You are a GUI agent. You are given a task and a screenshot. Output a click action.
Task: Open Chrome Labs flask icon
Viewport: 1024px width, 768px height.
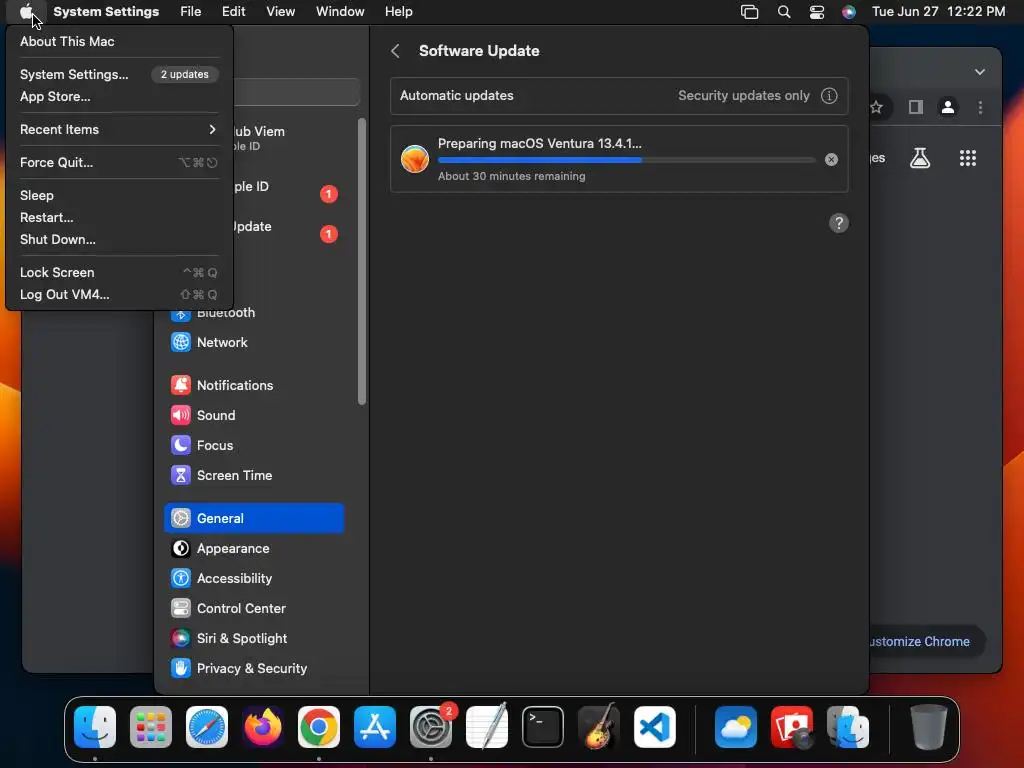coord(920,158)
